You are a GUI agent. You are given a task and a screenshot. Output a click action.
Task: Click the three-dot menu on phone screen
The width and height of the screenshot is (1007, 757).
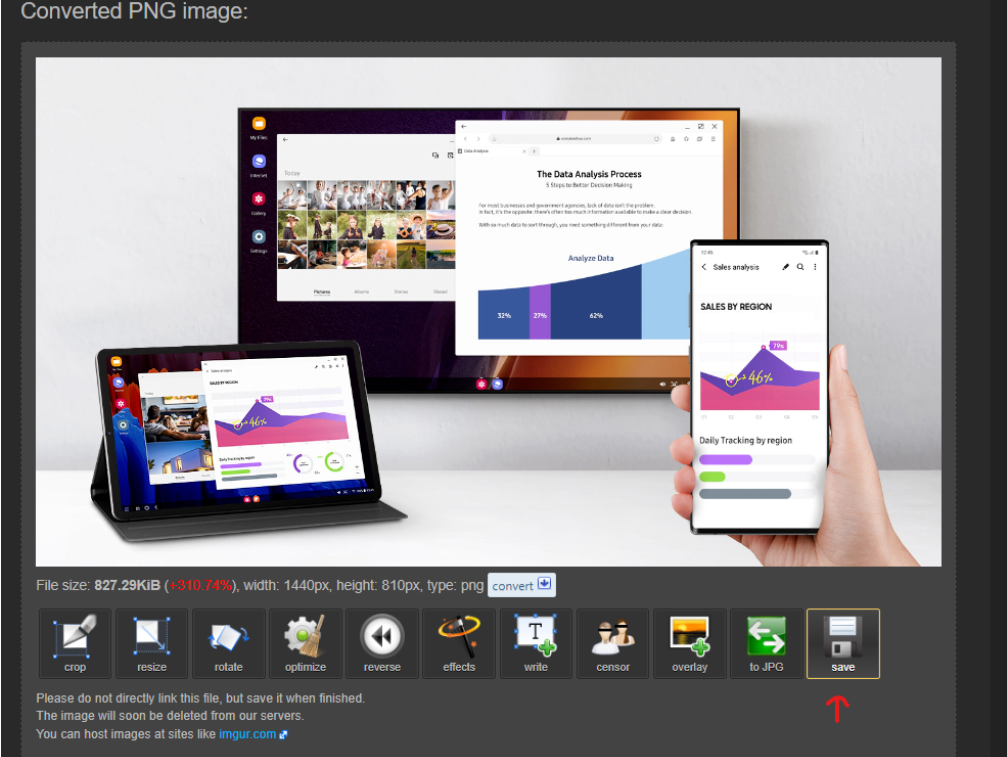[815, 267]
